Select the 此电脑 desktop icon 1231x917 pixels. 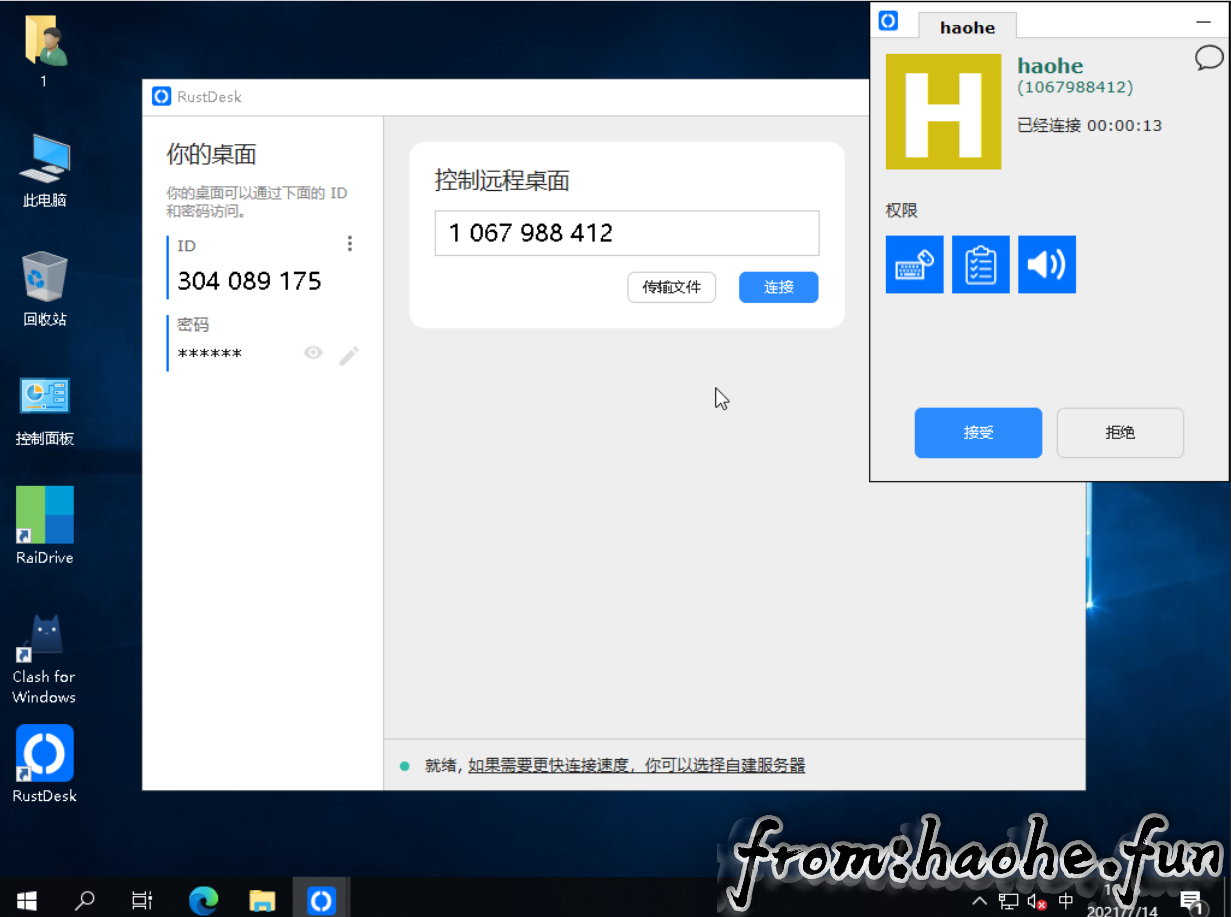point(45,171)
